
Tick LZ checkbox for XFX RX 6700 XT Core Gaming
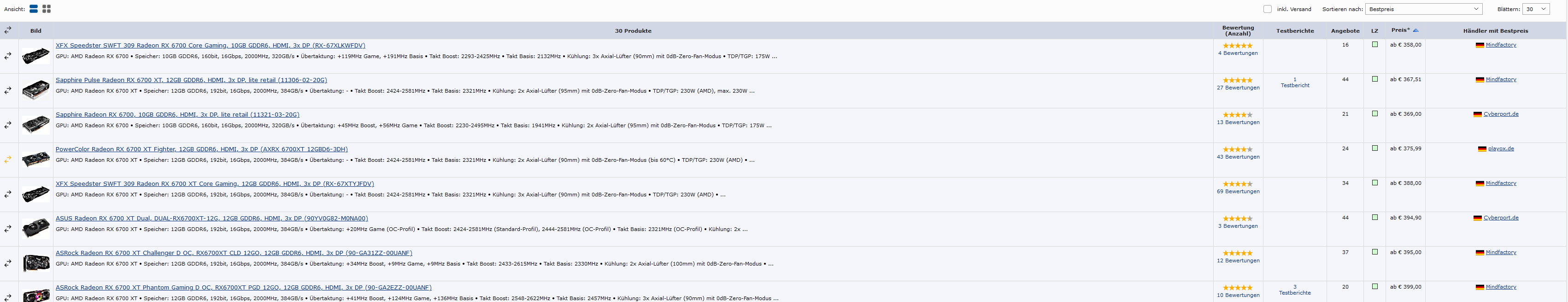pyautogui.click(x=1374, y=183)
